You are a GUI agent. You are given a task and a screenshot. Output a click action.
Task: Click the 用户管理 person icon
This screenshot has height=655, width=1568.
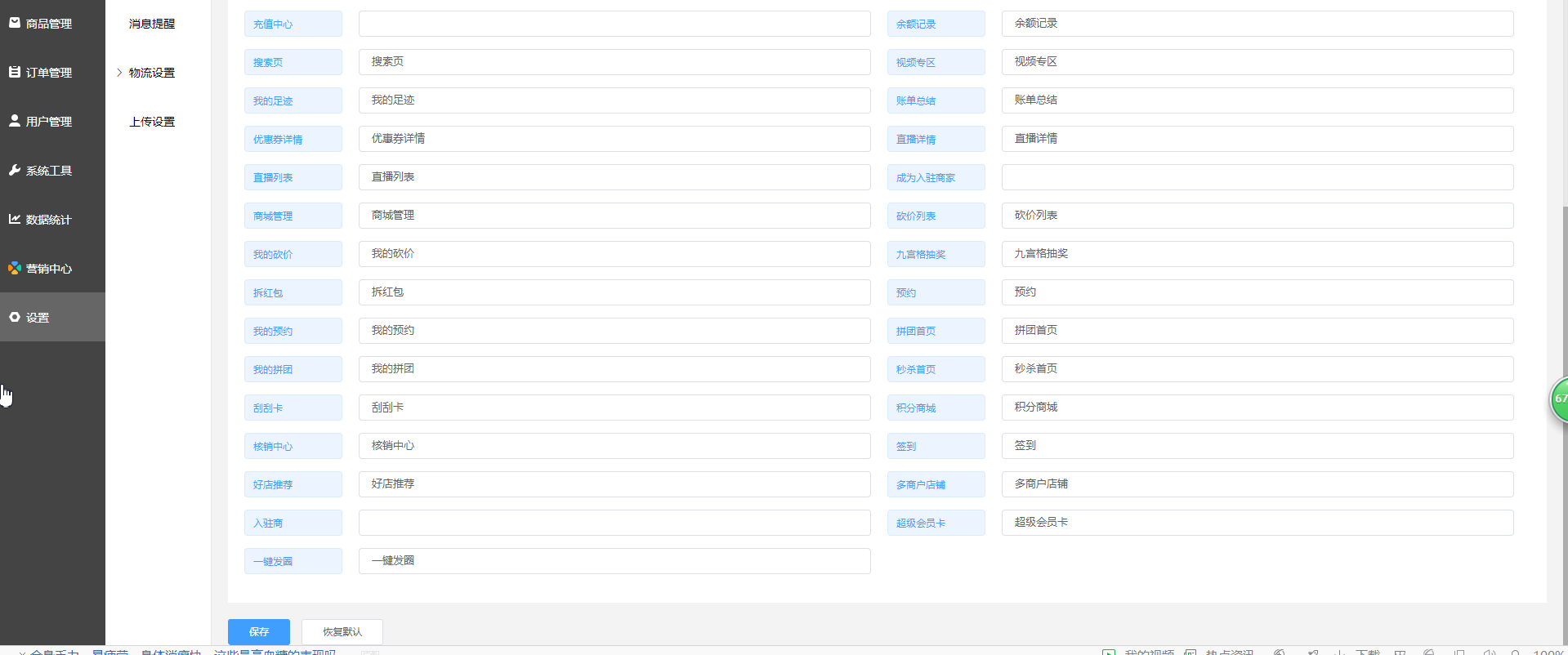click(14, 121)
